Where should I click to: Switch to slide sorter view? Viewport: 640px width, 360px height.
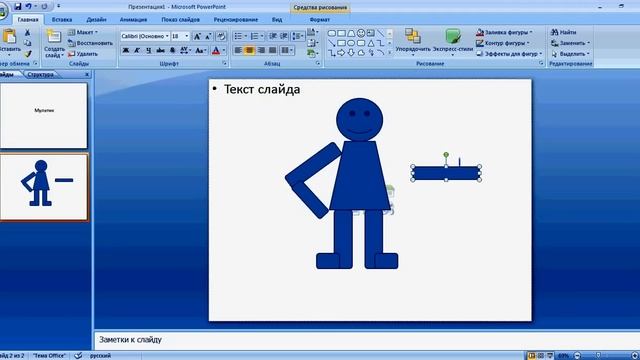click(x=541, y=356)
